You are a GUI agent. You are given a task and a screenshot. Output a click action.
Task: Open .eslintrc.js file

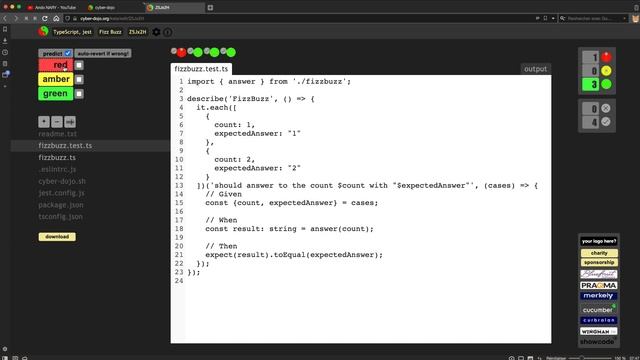tap(57, 169)
